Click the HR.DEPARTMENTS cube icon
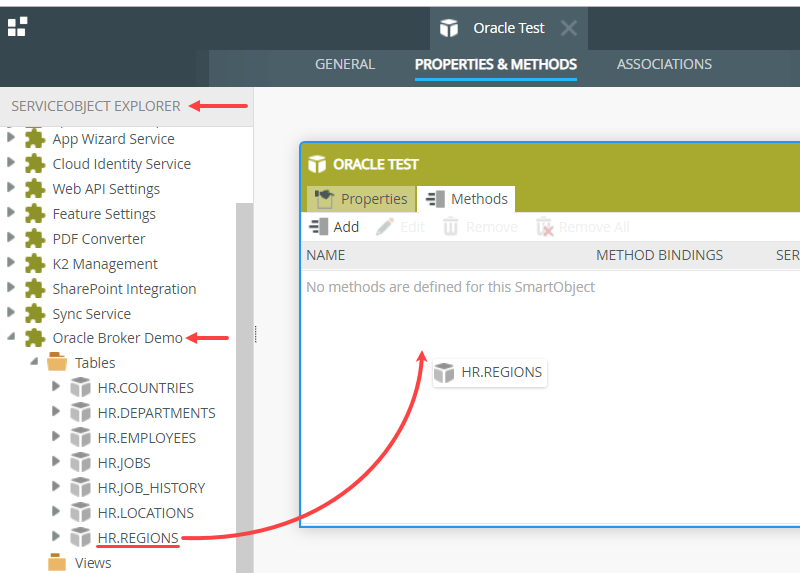The width and height of the screenshot is (800, 573). point(80,412)
